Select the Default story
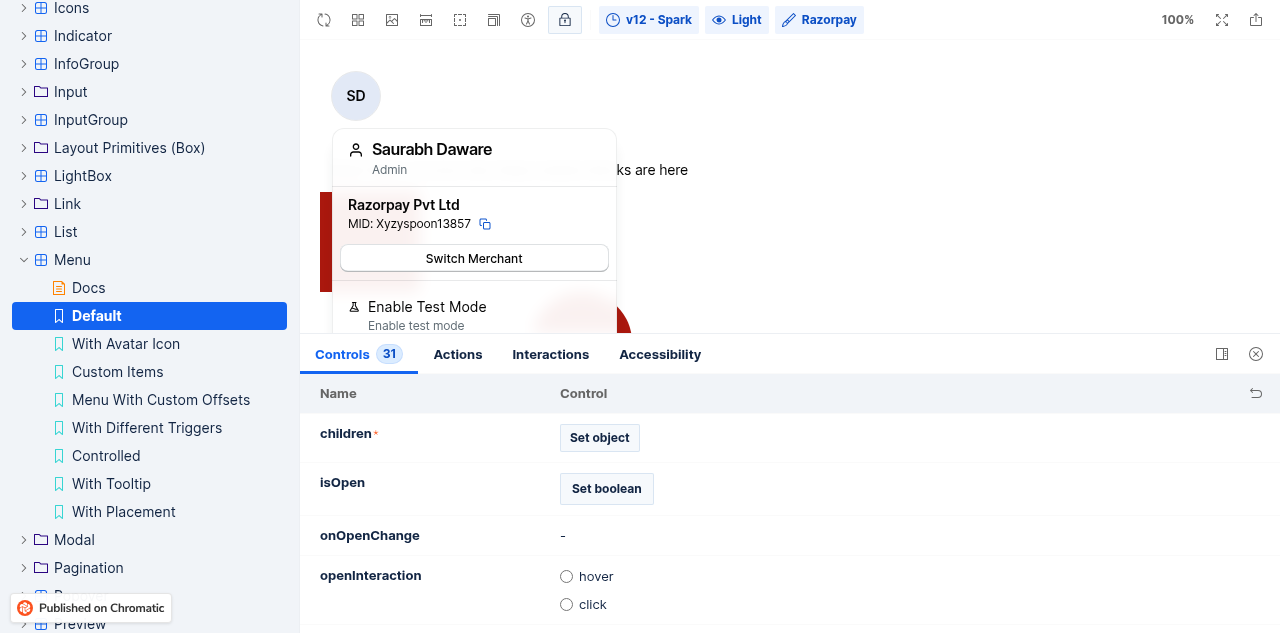The width and height of the screenshot is (1280, 633). pyautogui.click(x=149, y=316)
